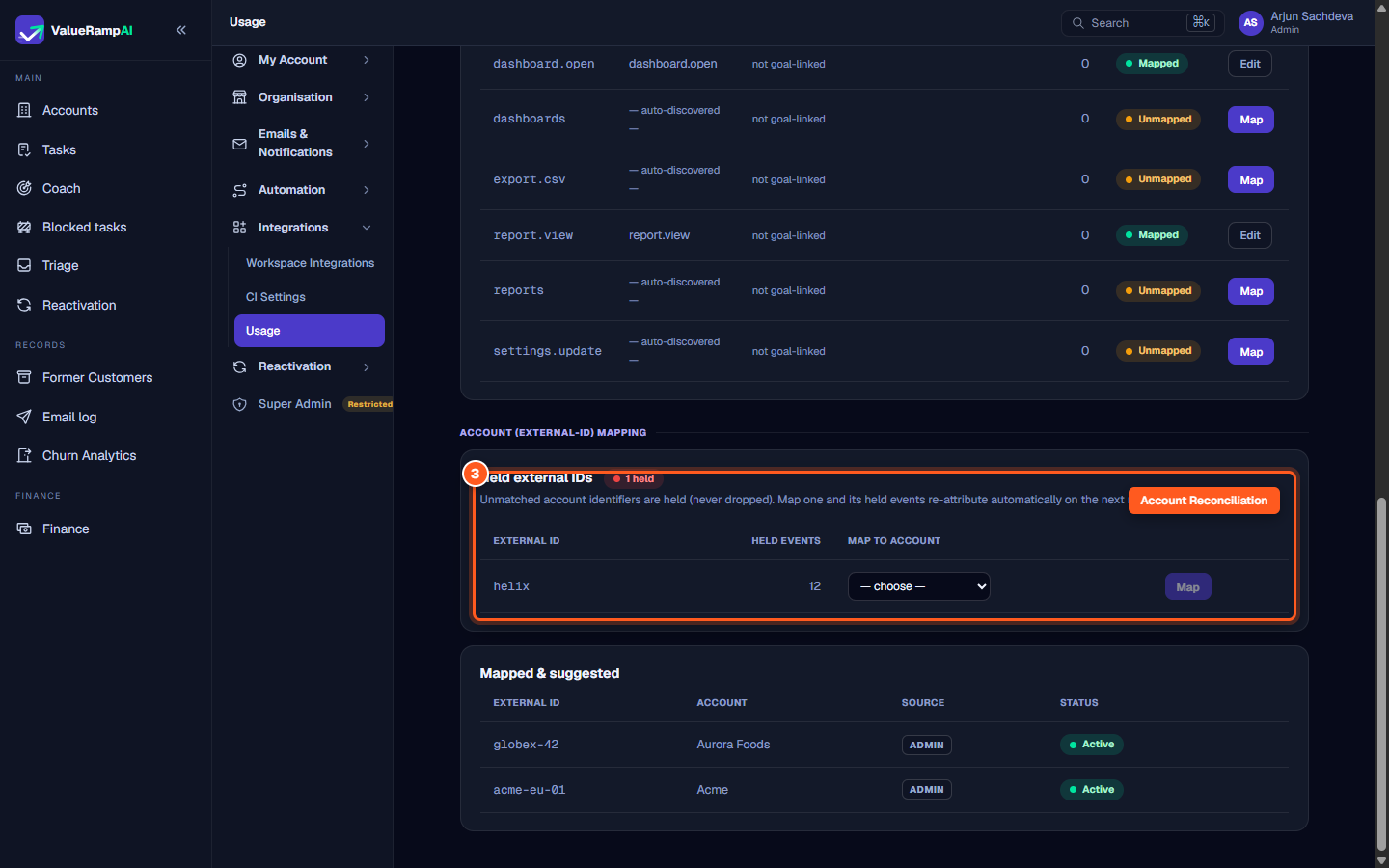Click the Mapped status for dashboard.open
1389x868 pixels.
1152,64
